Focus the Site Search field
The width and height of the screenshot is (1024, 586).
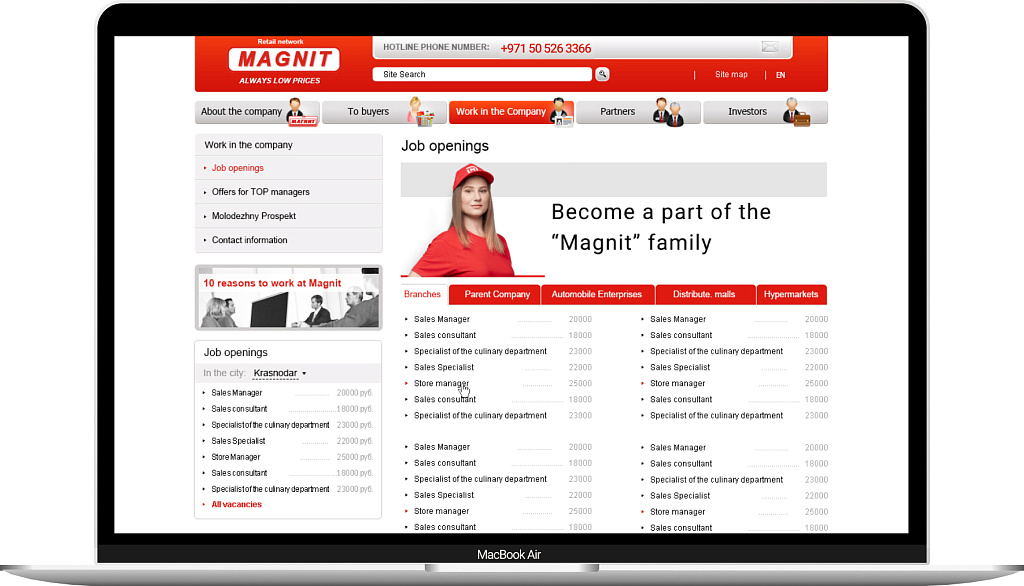pos(482,74)
